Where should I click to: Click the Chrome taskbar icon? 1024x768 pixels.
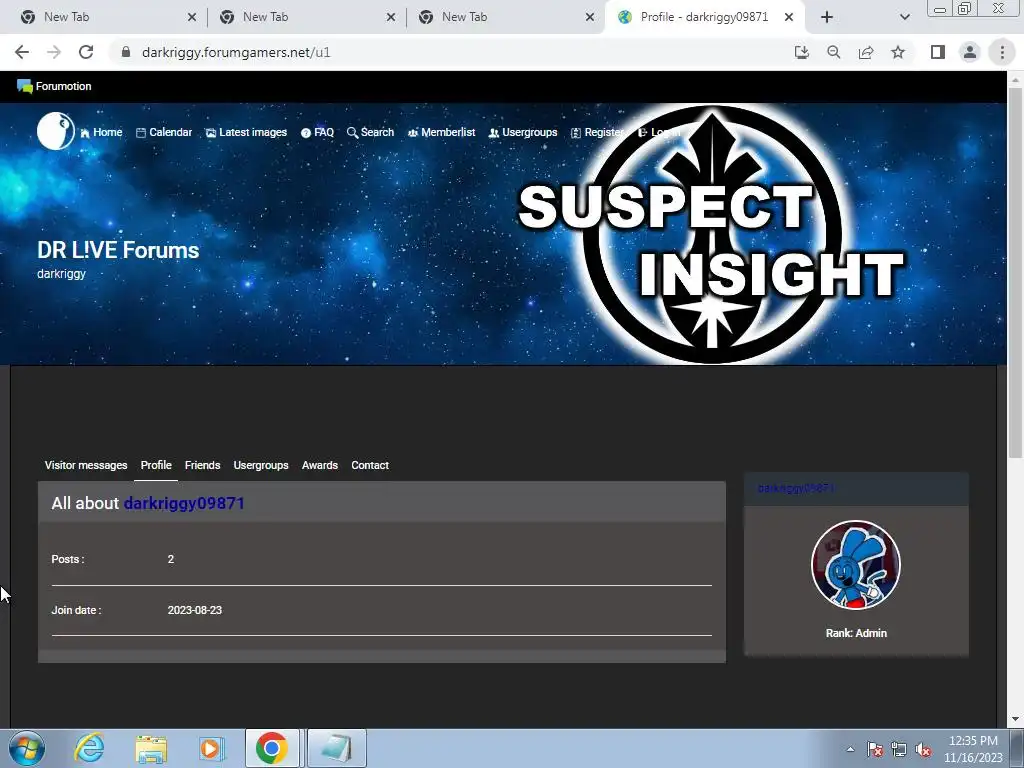(x=272, y=748)
